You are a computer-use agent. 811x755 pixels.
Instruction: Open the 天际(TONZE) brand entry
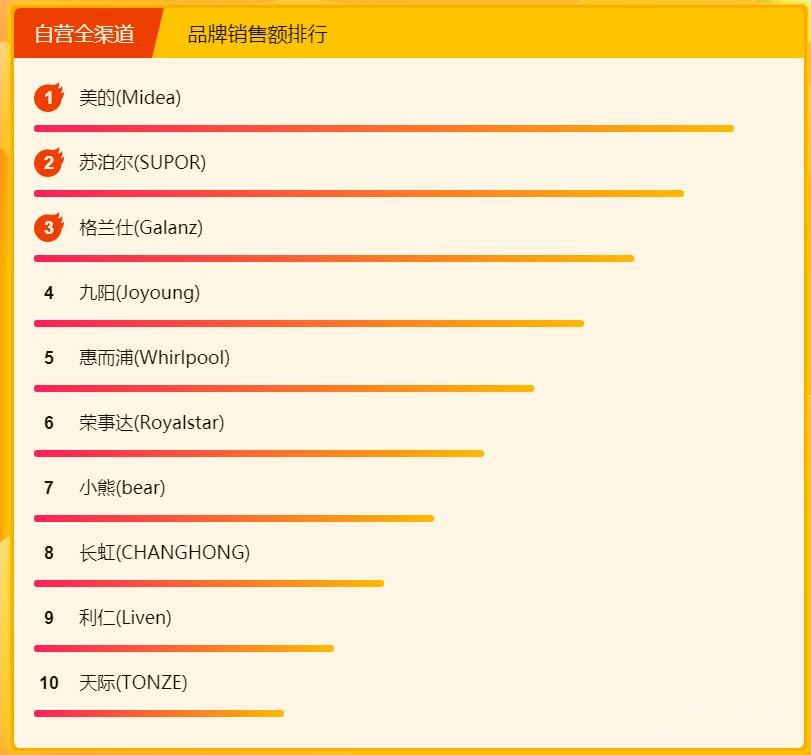click(133, 683)
